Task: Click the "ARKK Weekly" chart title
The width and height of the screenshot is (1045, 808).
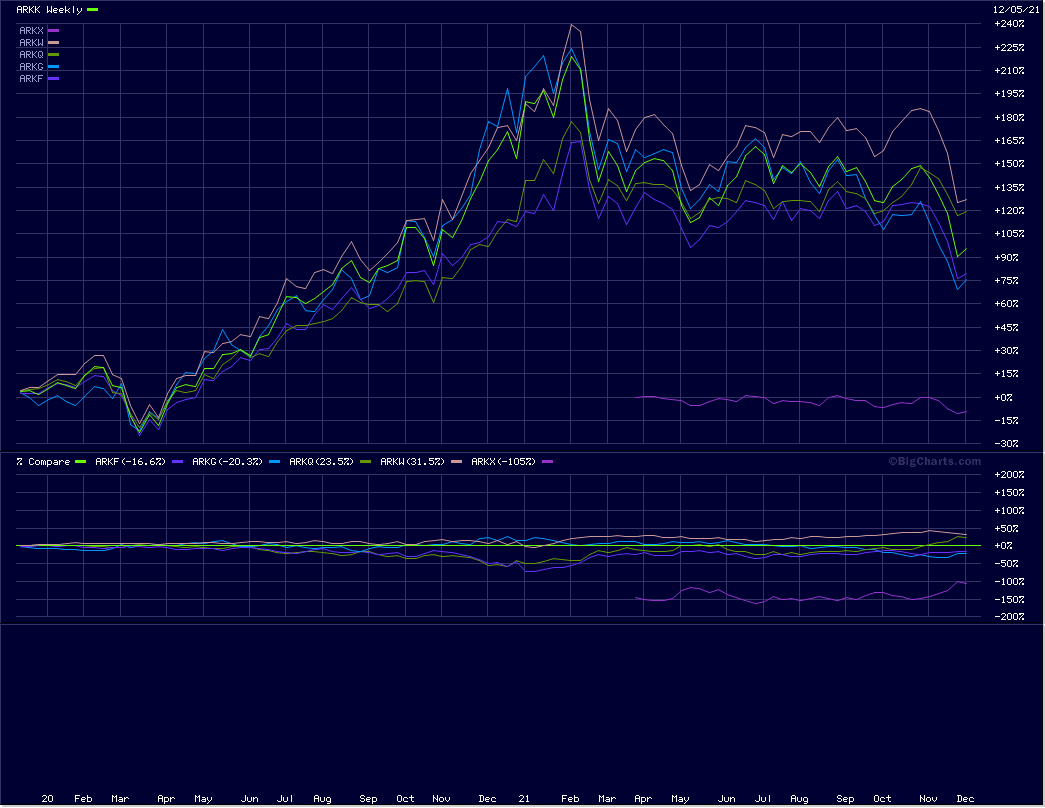Action: (49, 10)
